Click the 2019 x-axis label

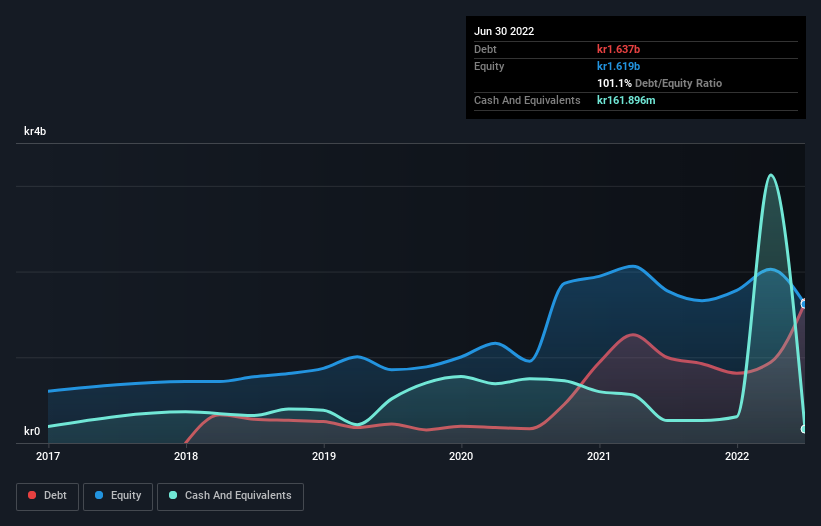point(324,456)
